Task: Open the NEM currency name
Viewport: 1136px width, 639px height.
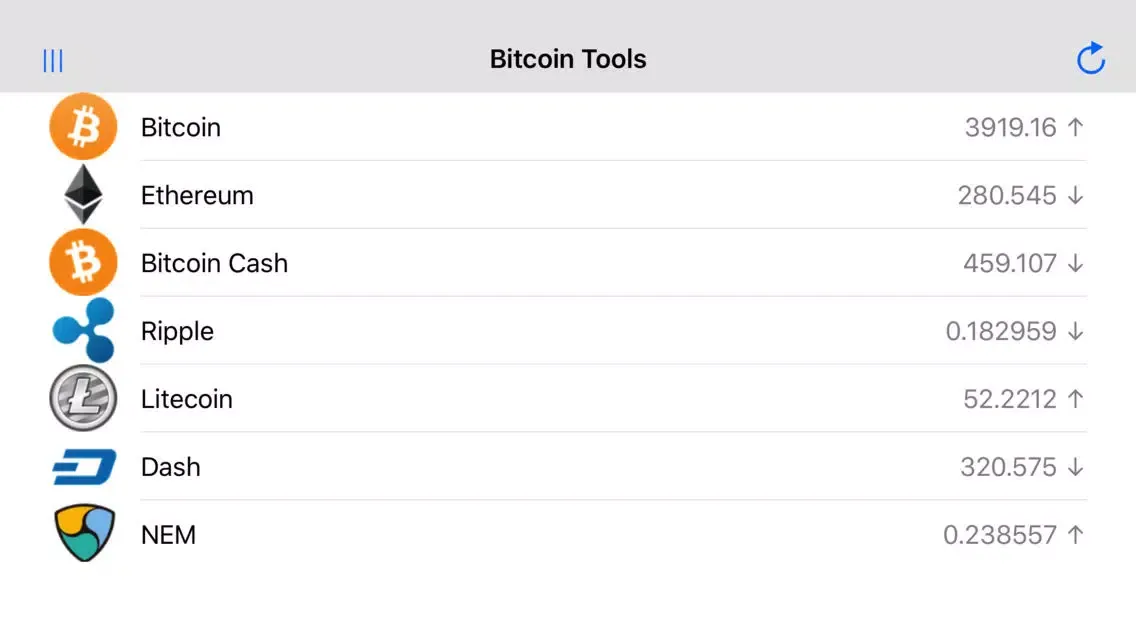Action: click(x=168, y=535)
